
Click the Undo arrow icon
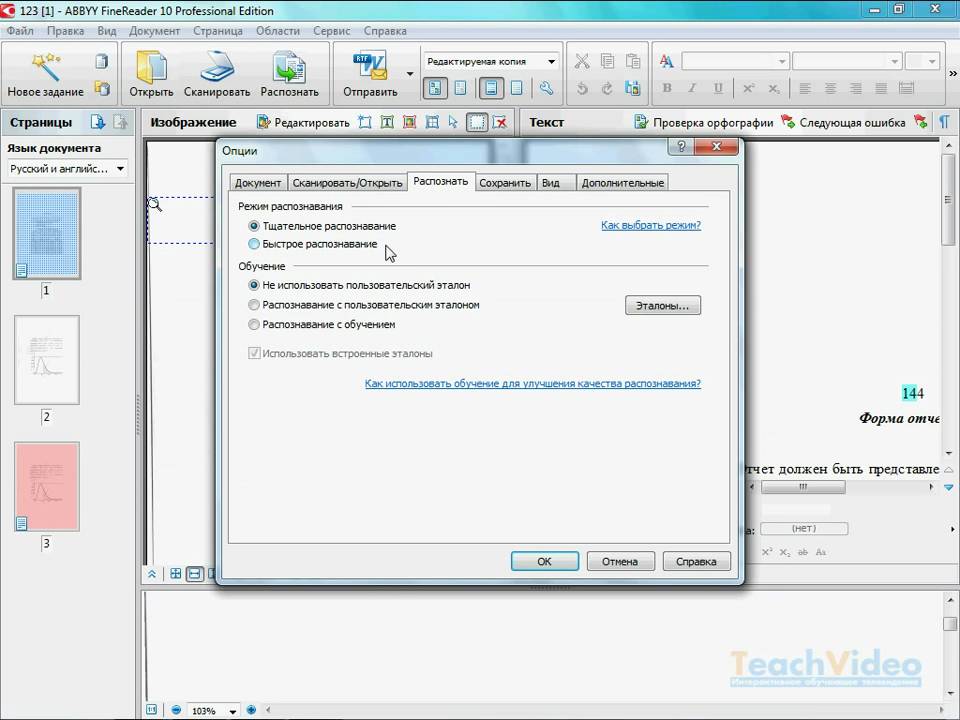click(582, 88)
